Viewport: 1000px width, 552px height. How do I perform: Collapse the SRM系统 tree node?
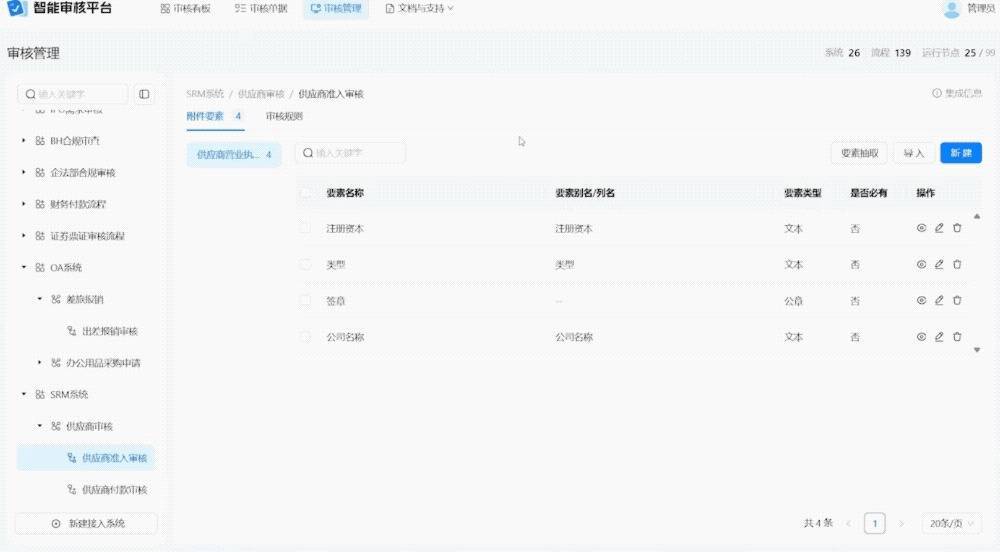click(24, 394)
